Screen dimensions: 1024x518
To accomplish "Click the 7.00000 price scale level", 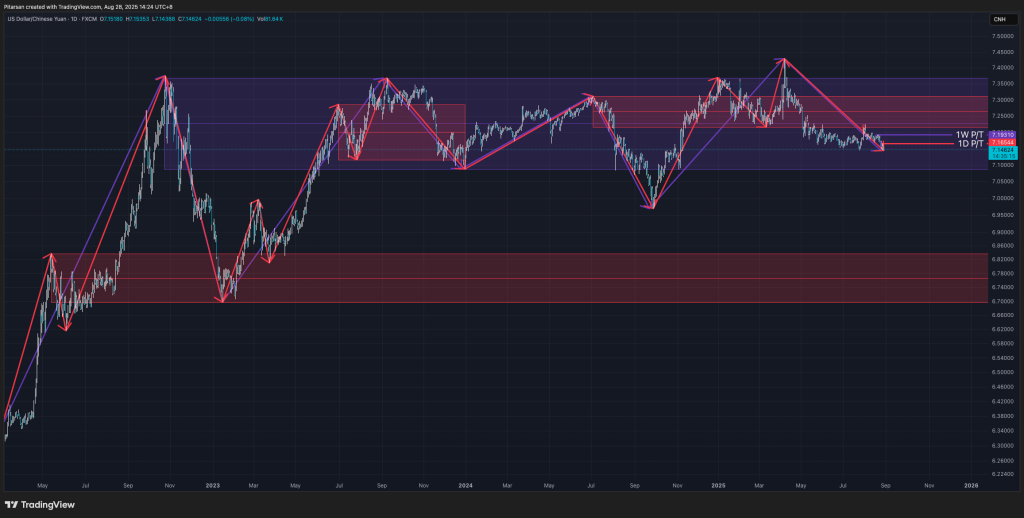I will coord(1000,199).
